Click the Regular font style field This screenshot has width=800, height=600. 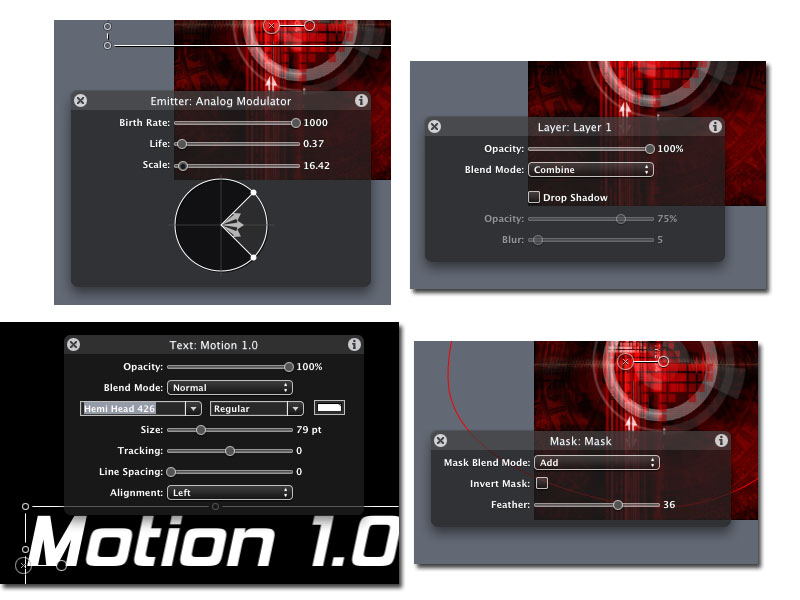(x=249, y=409)
